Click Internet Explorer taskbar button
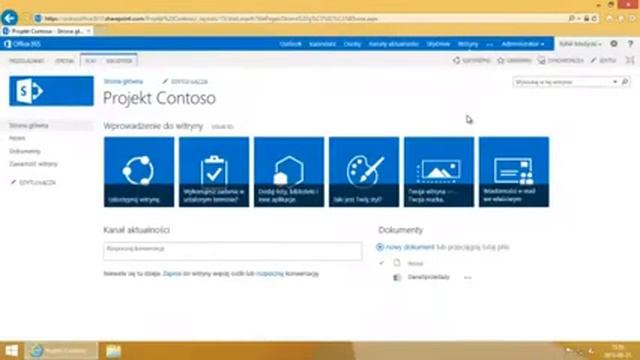 61,351
